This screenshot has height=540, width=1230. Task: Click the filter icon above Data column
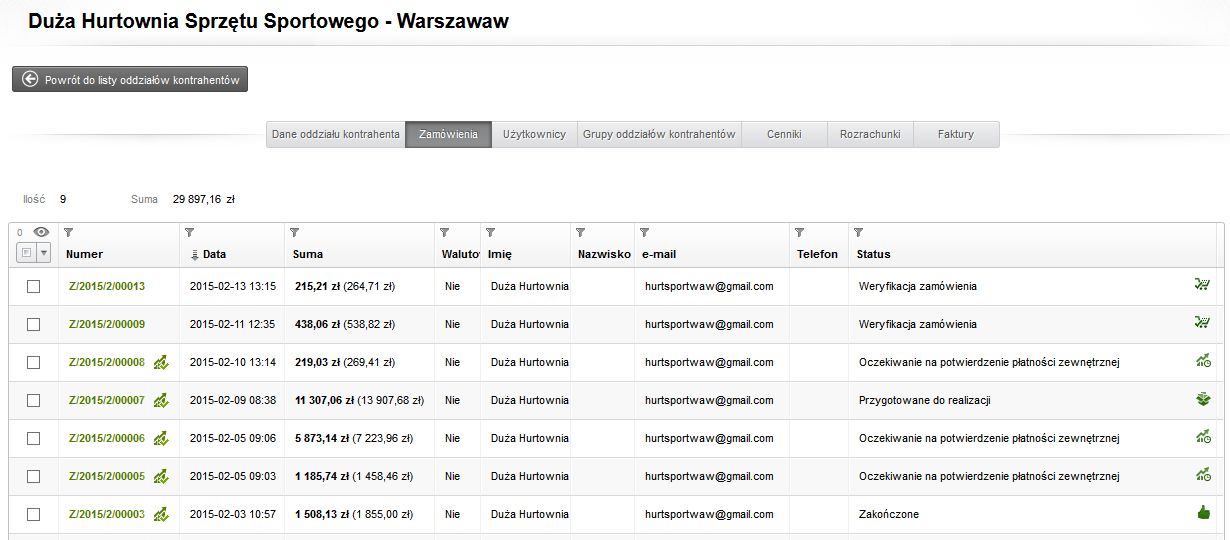(x=189, y=232)
